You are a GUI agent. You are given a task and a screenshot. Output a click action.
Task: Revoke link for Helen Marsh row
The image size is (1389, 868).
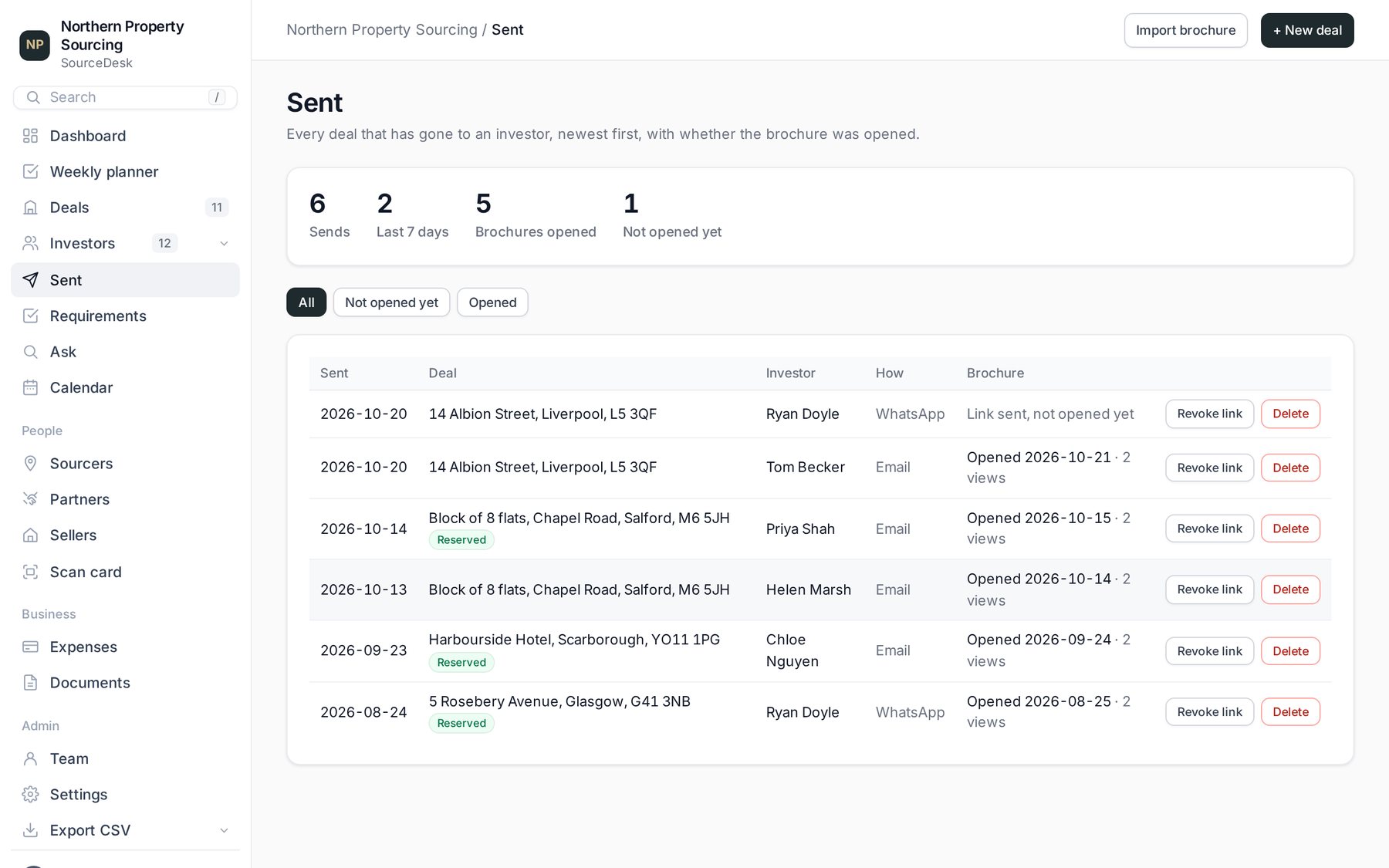click(1209, 589)
